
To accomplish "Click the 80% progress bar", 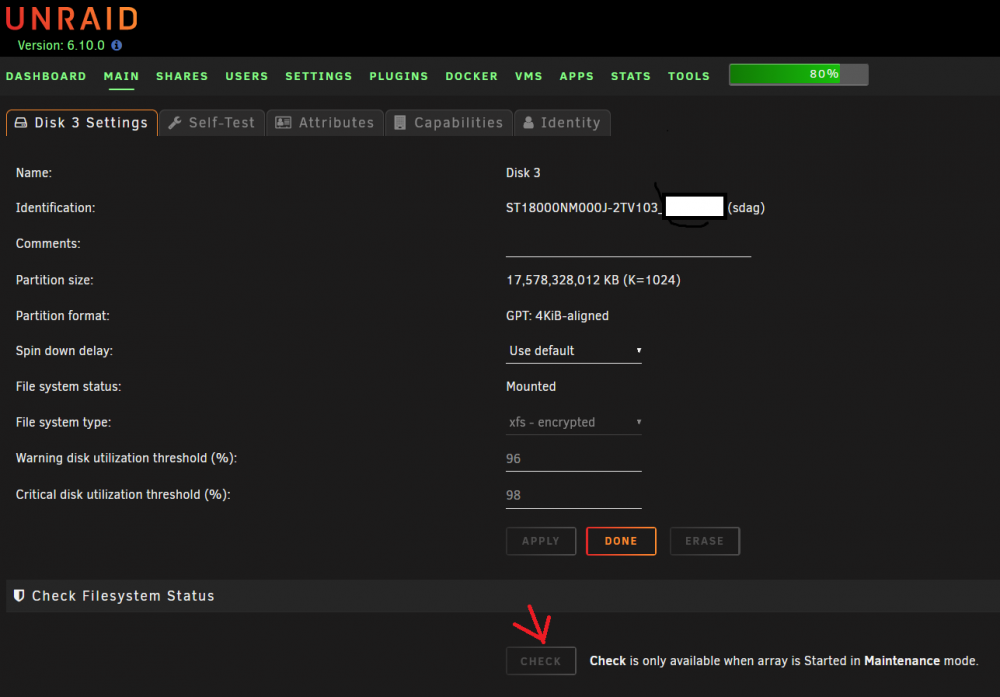I will click(x=798, y=75).
